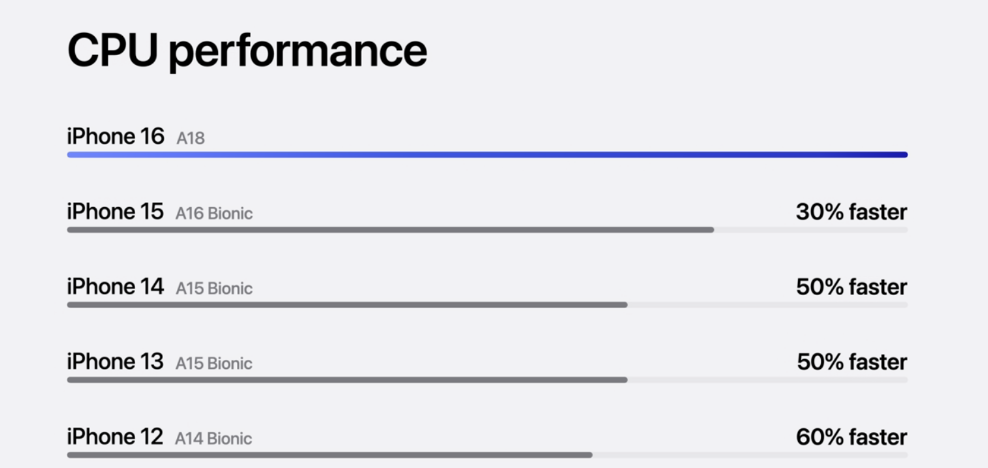Click the iPhone 14 gray performance bar
The image size is (988, 468).
(x=347, y=305)
